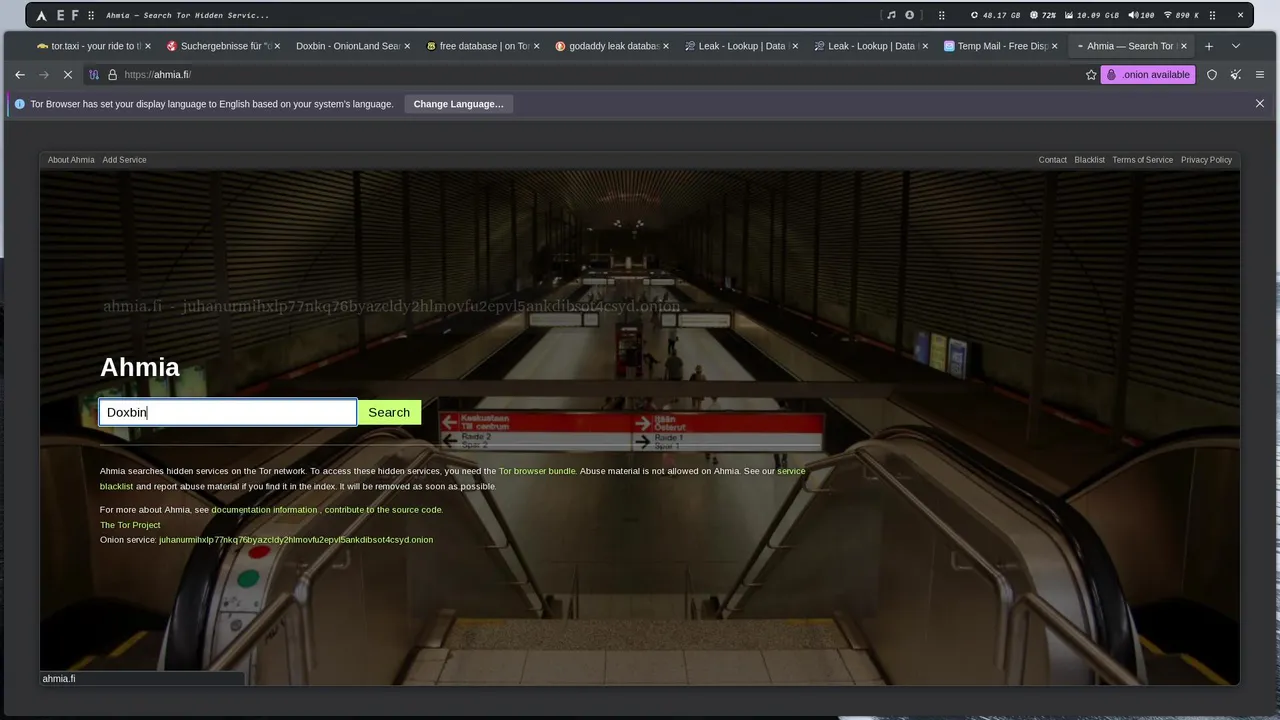Open the Add Service link
This screenshot has width=1280, height=720.
tap(124, 160)
